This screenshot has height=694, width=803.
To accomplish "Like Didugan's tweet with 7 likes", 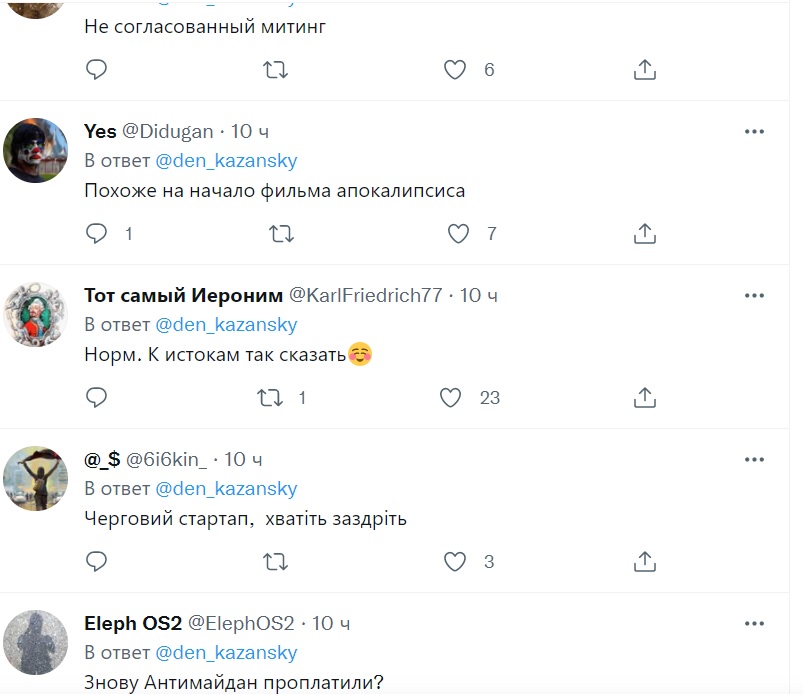I will 458,234.
